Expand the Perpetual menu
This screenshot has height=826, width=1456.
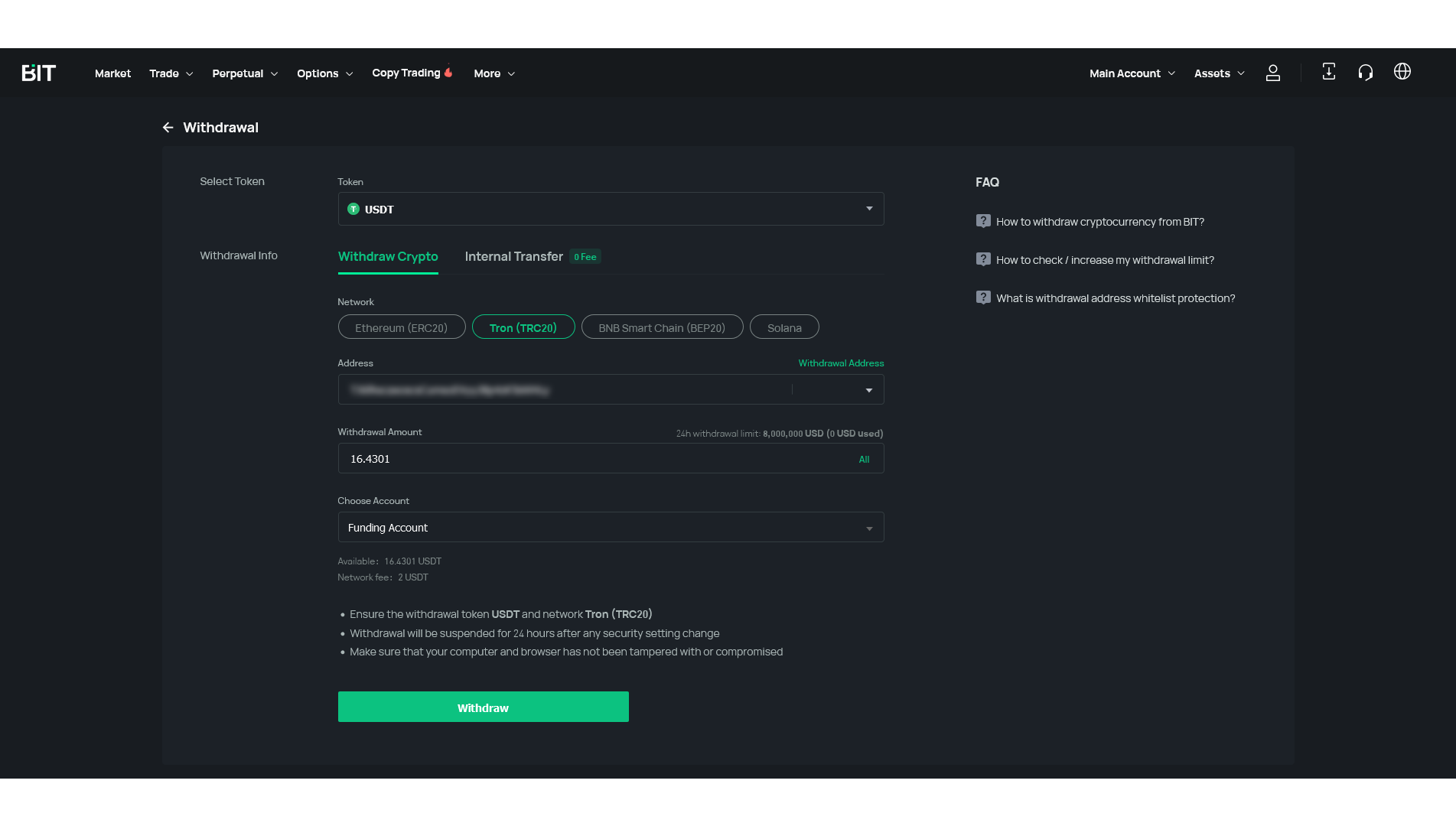pyautogui.click(x=245, y=73)
